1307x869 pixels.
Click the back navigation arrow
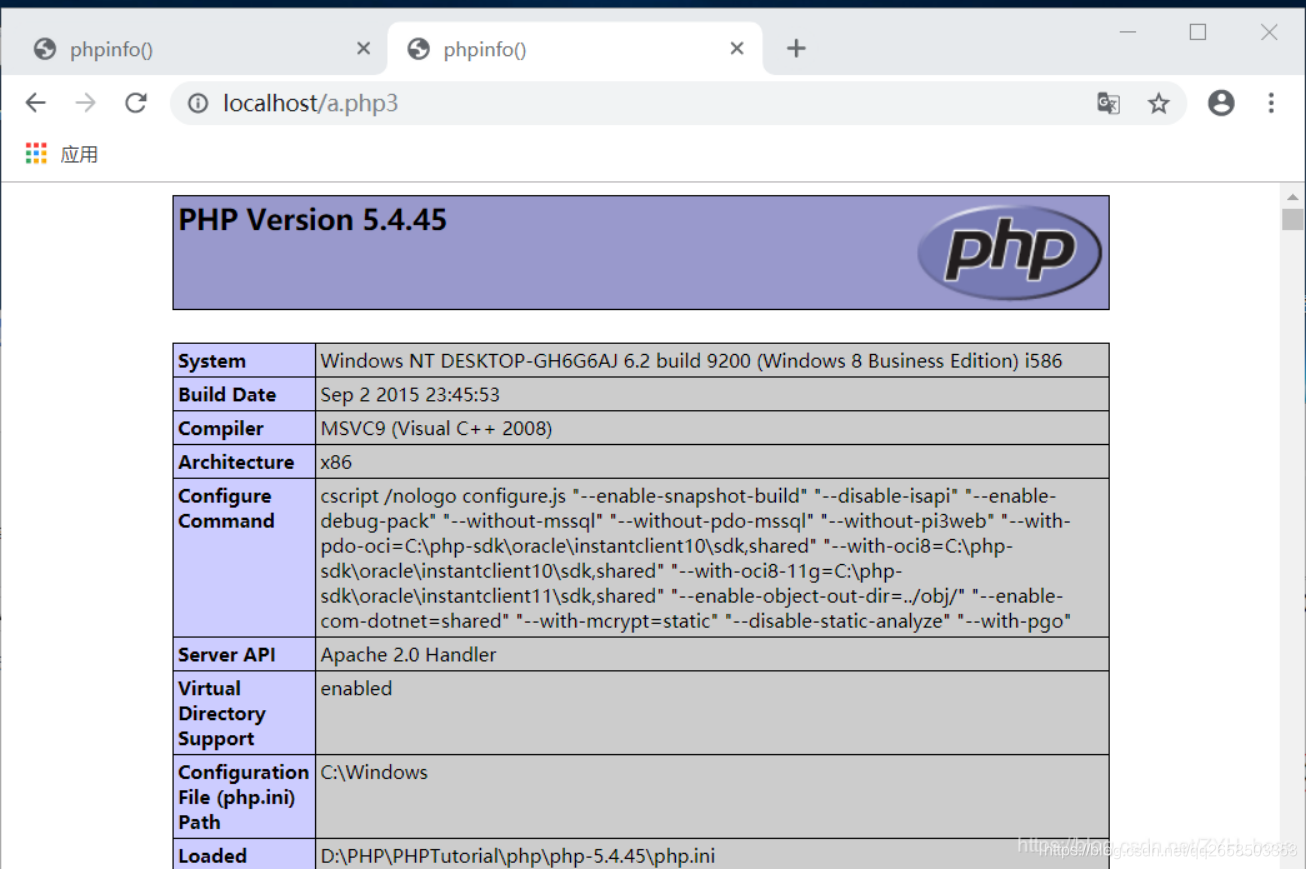(x=36, y=102)
